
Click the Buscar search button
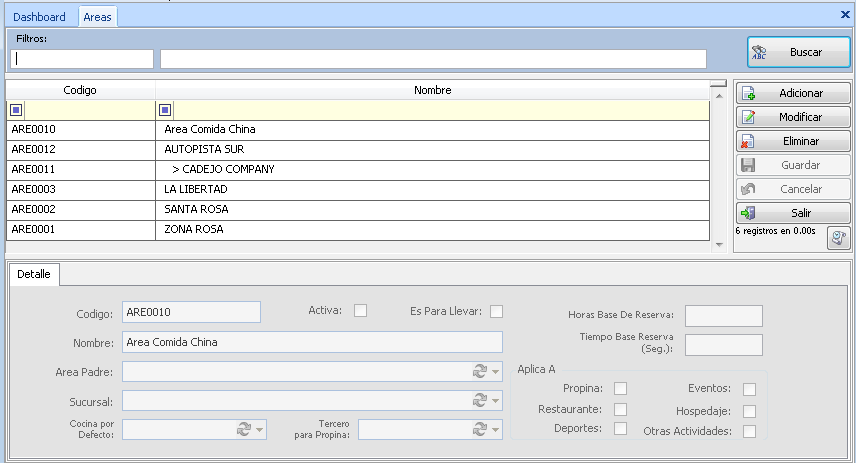[x=798, y=52]
